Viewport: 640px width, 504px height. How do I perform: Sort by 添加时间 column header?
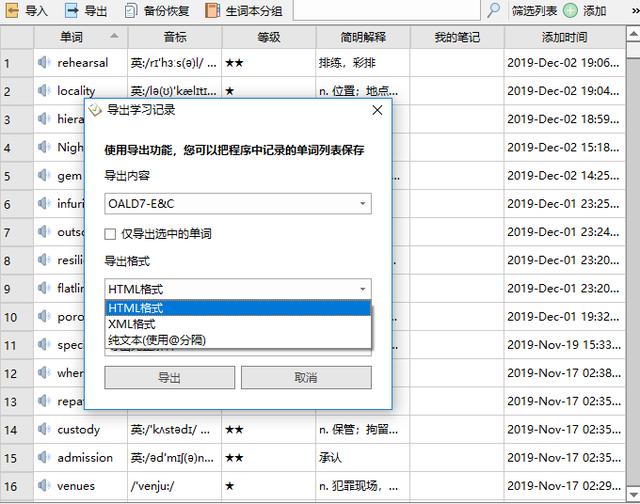click(x=564, y=37)
